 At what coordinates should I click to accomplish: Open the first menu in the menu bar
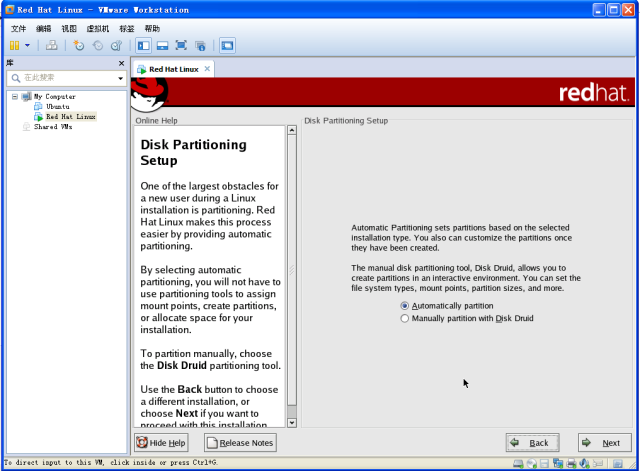pyautogui.click(x=18, y=29)
